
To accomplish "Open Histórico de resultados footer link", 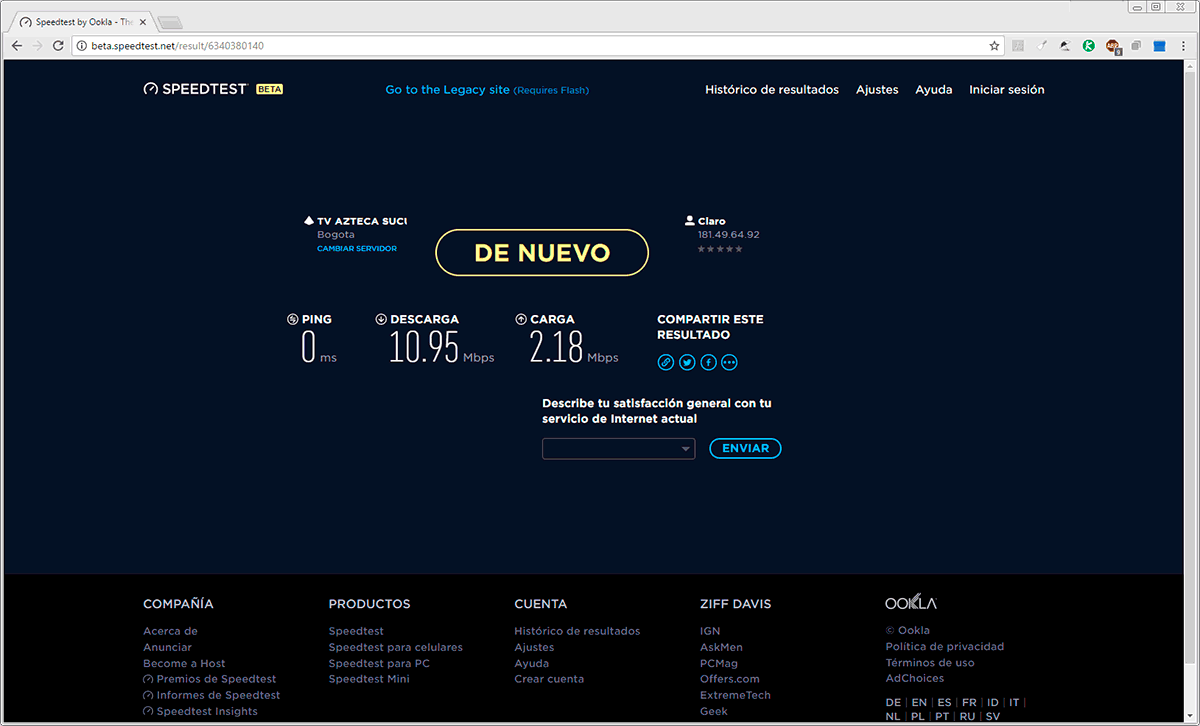I will point(577,631).
